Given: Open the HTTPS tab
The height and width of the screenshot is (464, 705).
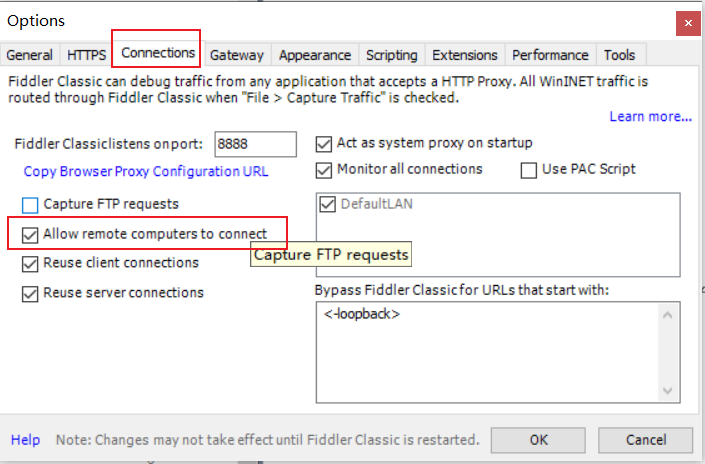Looking at the screenshot, I should tap(86, 55).
